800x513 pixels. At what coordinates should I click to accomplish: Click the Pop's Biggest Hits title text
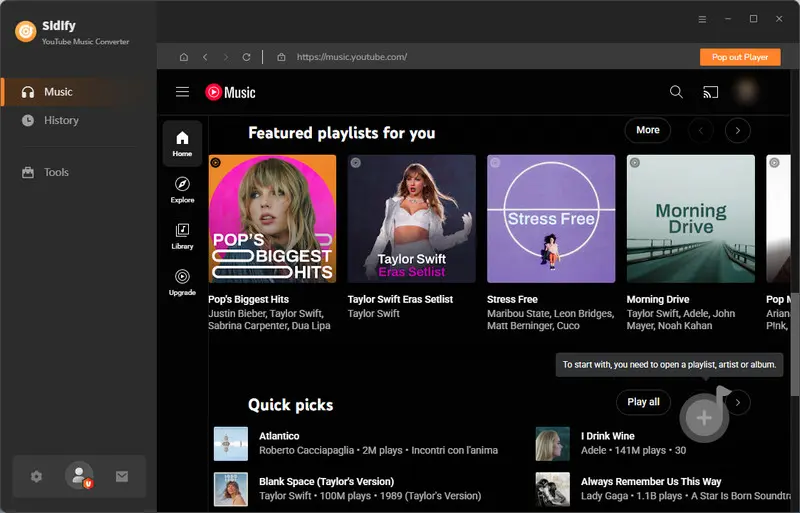point(248,300)
